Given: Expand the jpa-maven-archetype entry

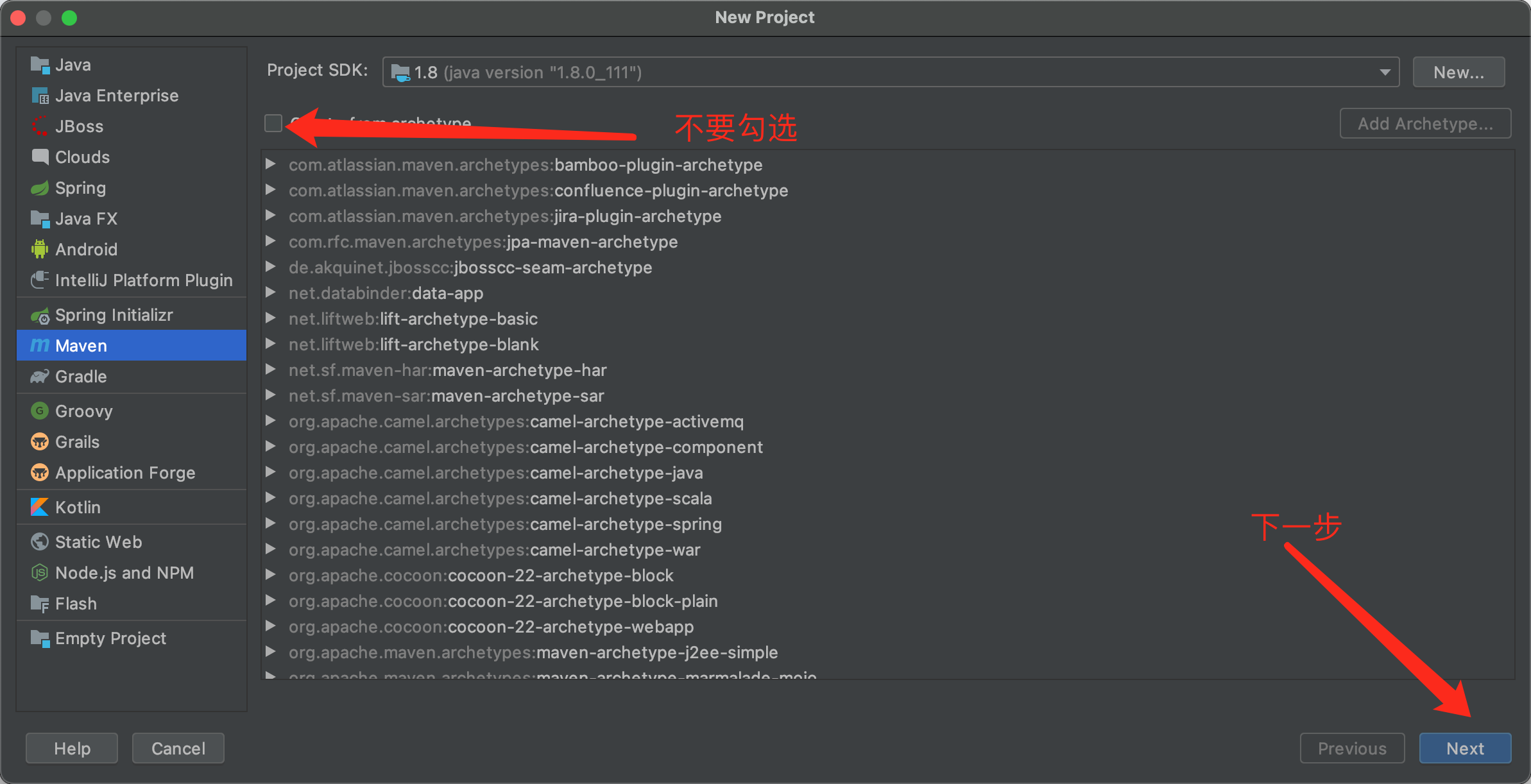Looking at the screenshot, I should pyautogui.click(x=271, y=241).
